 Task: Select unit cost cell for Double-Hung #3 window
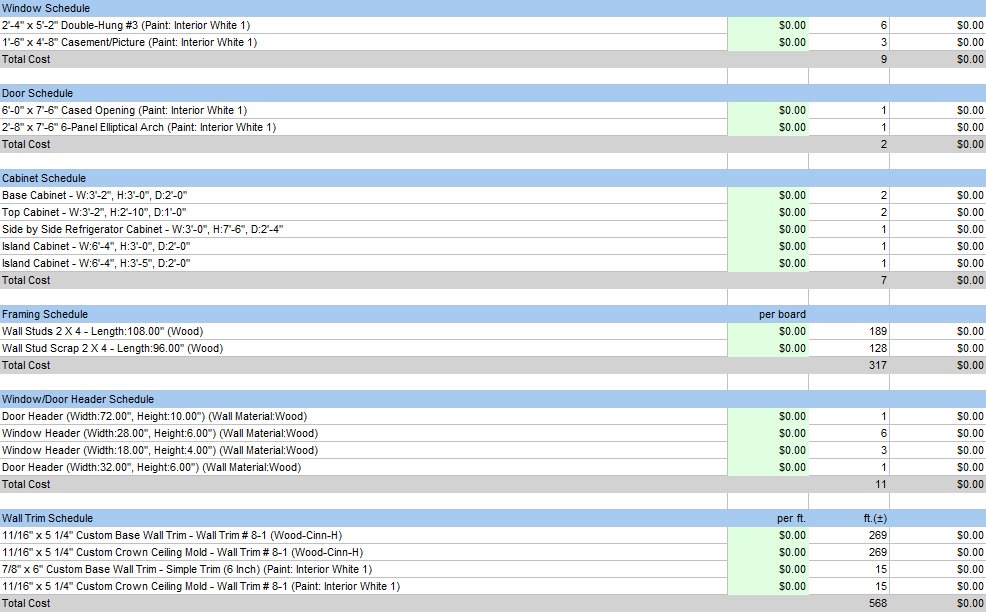pos(768,25)
